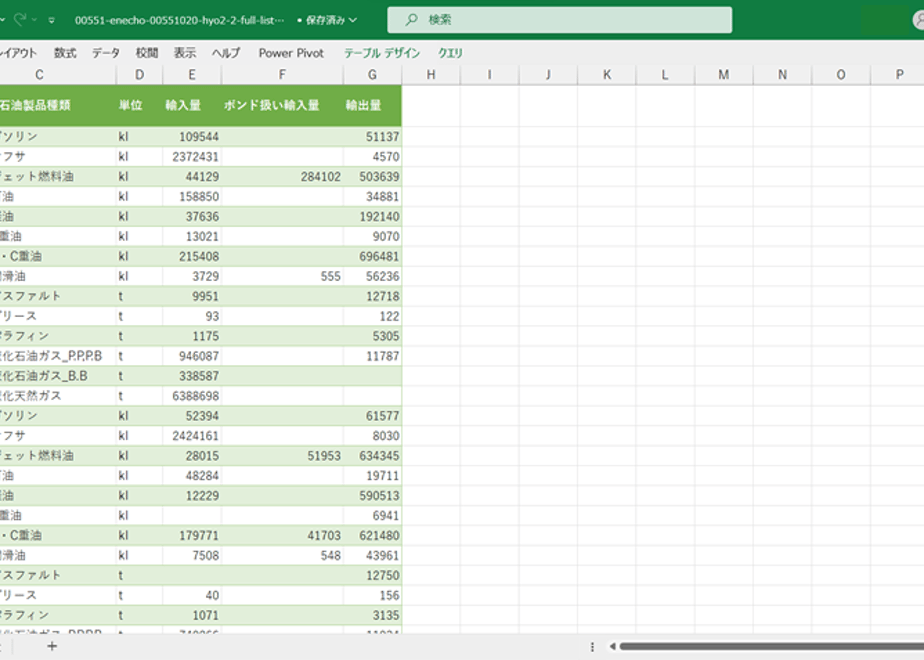Click the ボンド扱い輸入量 header cell
The image size is (924, 660).
[282, 105]
